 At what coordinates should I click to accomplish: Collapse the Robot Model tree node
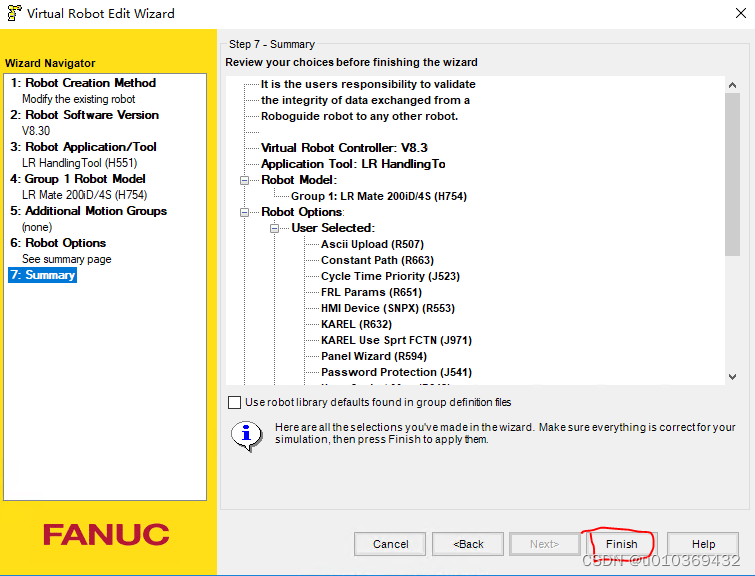coord(245,180)
